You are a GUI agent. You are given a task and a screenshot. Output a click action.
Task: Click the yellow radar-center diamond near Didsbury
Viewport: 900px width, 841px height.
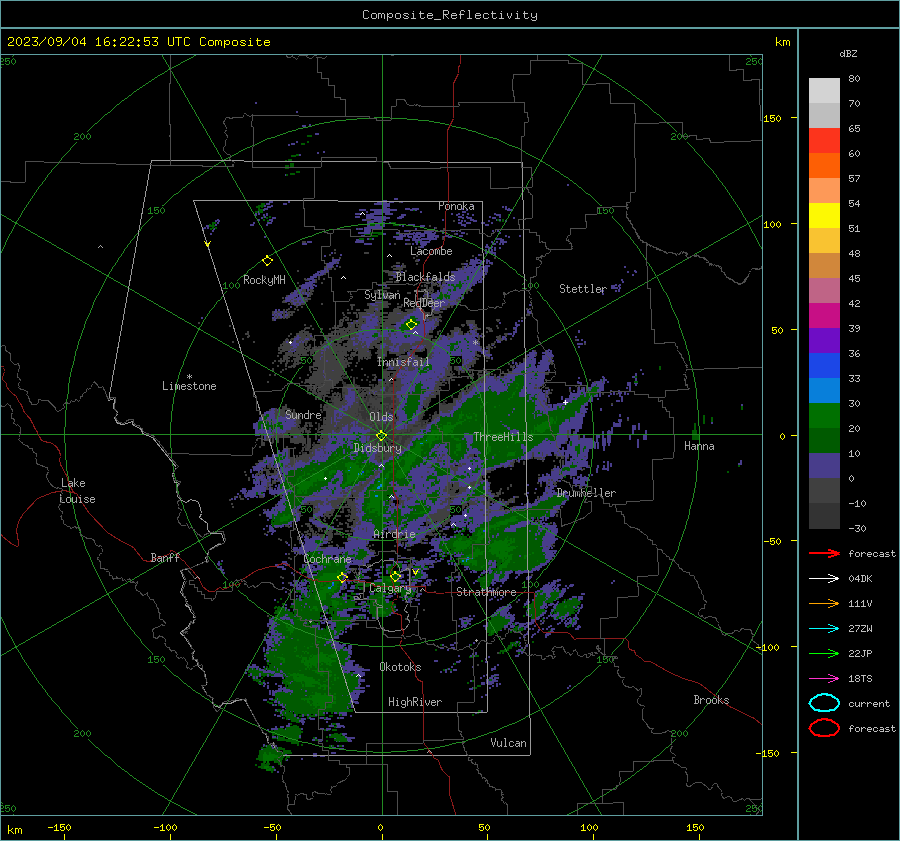tap(381, 436)
